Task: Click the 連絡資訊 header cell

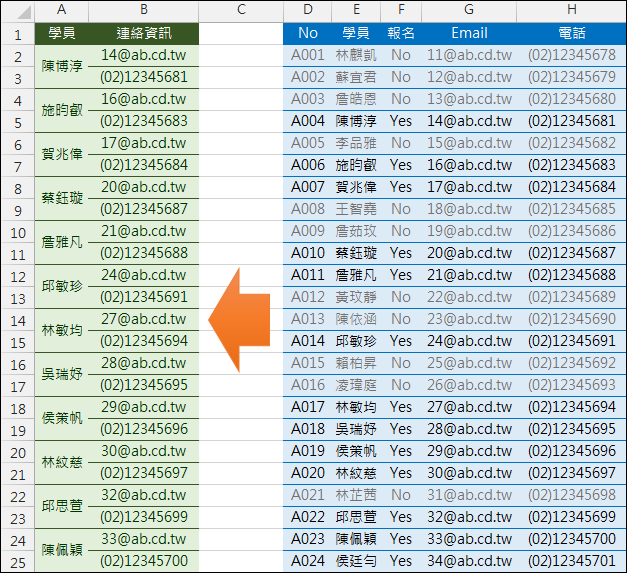Action: 144,34
